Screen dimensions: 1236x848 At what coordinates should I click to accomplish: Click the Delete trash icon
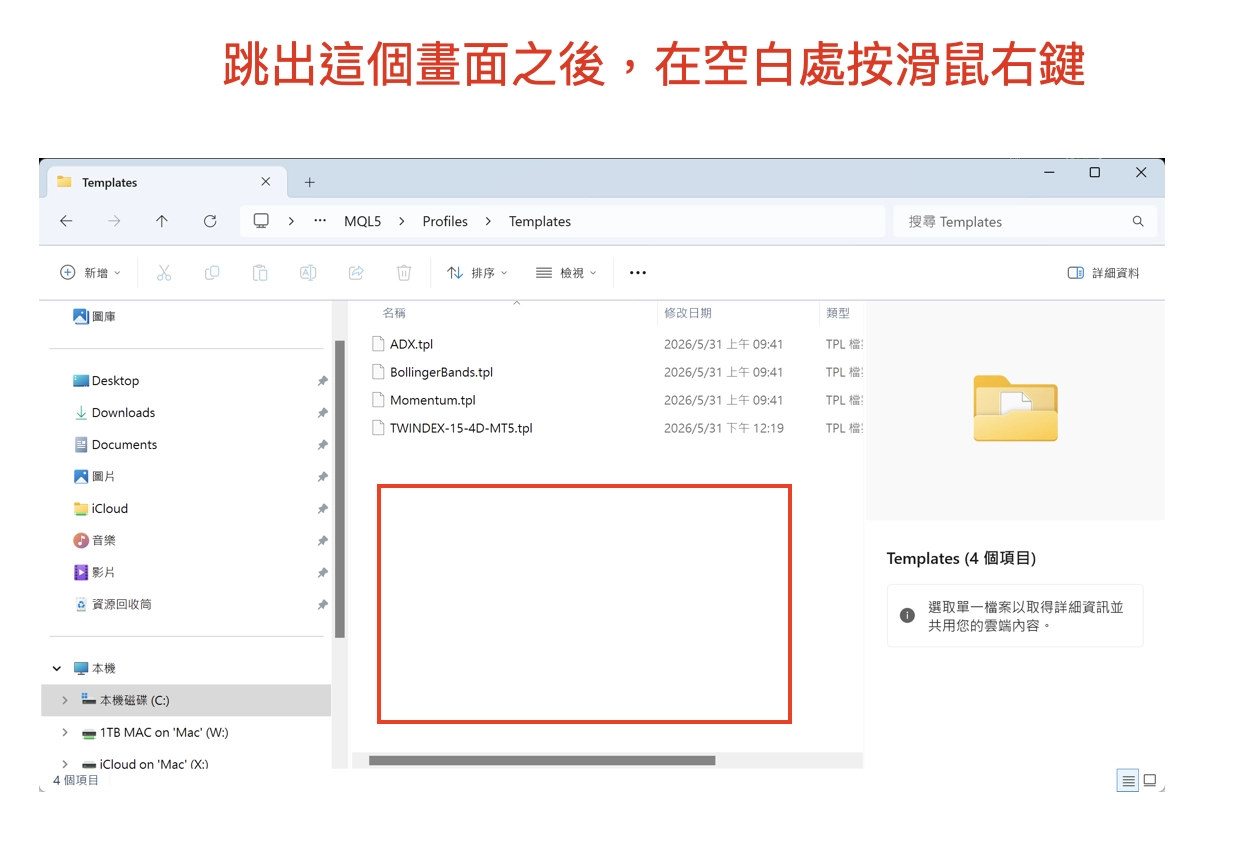pyautogui.click(x=404, y=272)
